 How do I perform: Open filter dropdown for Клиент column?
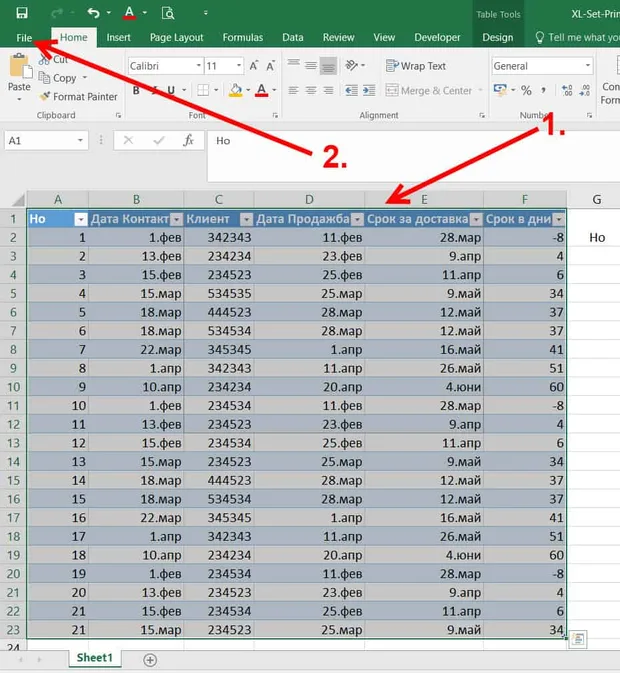(x=246, y=219)
